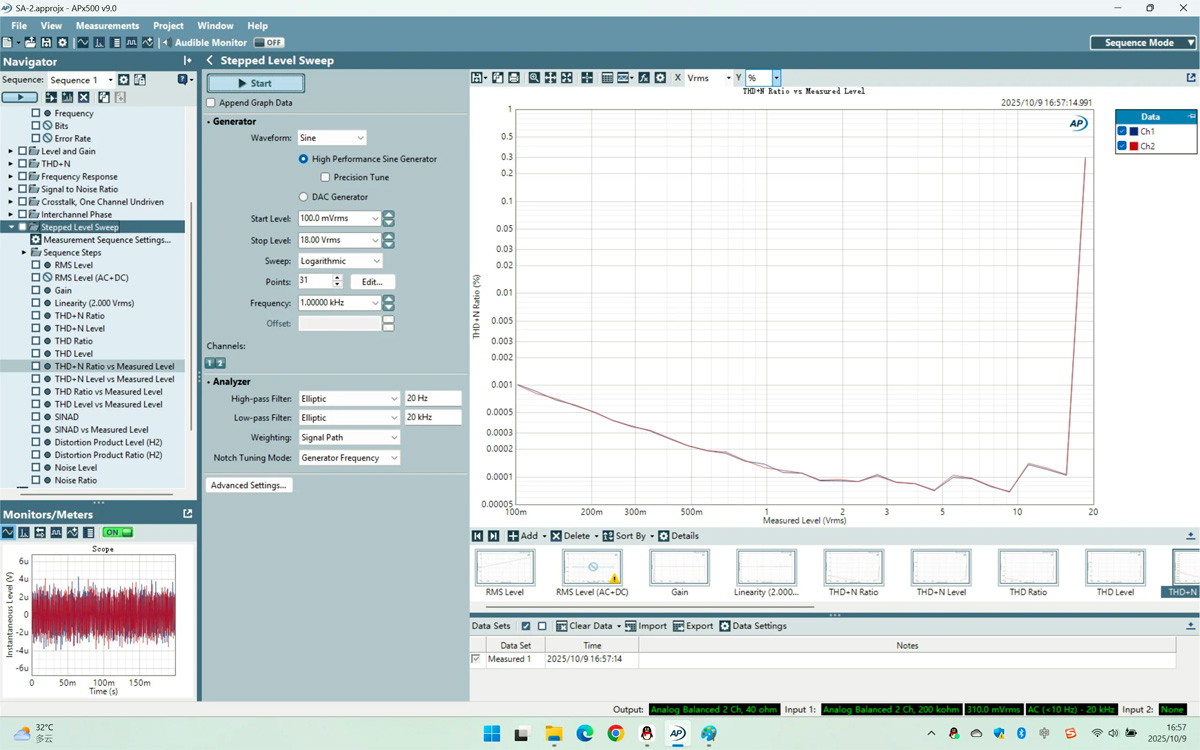Viewport: 1200px width, 750px height.
Task: Open the Measurements menu
Action: point(107,25)
